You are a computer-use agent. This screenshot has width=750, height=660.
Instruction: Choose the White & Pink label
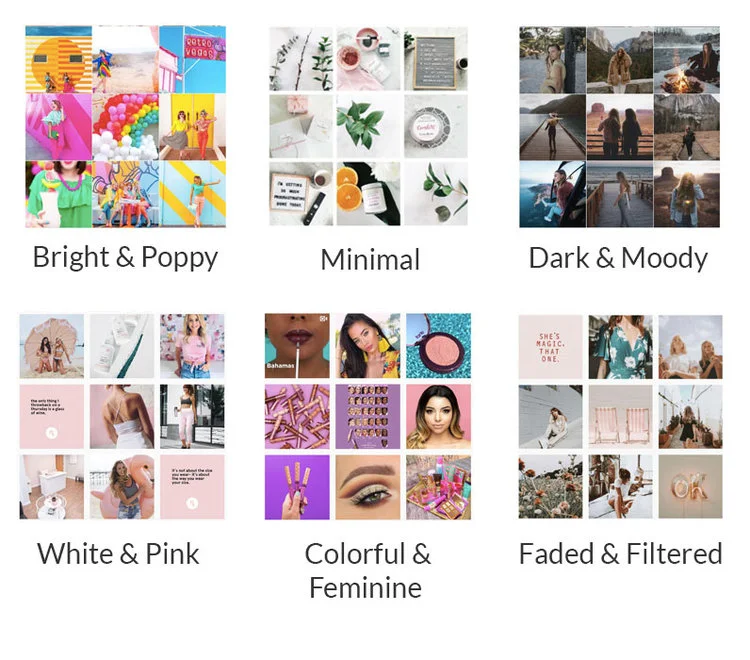pyautogui.click(x=118, y=554)
